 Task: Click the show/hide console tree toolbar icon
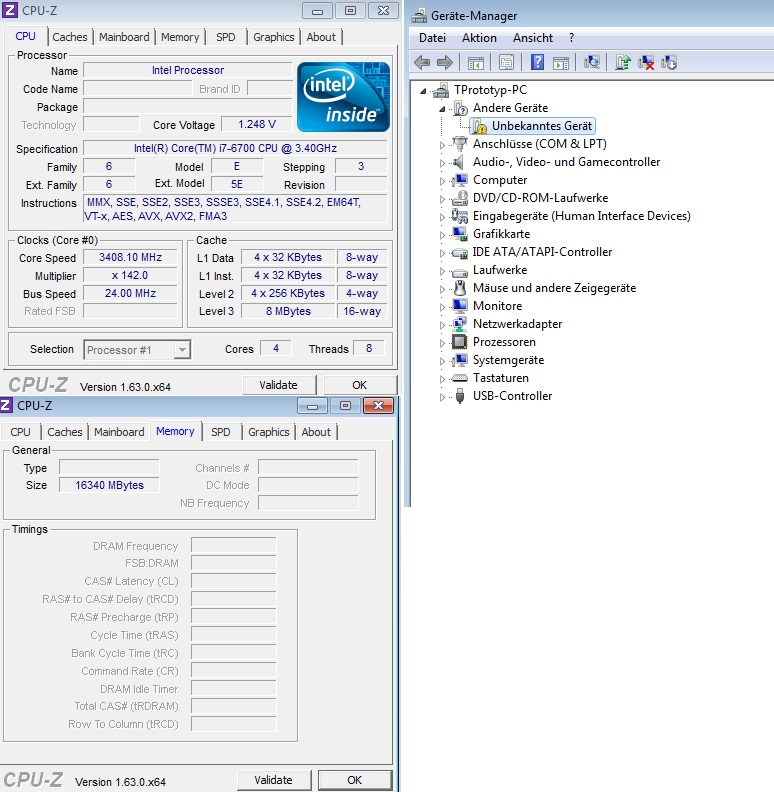pos(475,63)
